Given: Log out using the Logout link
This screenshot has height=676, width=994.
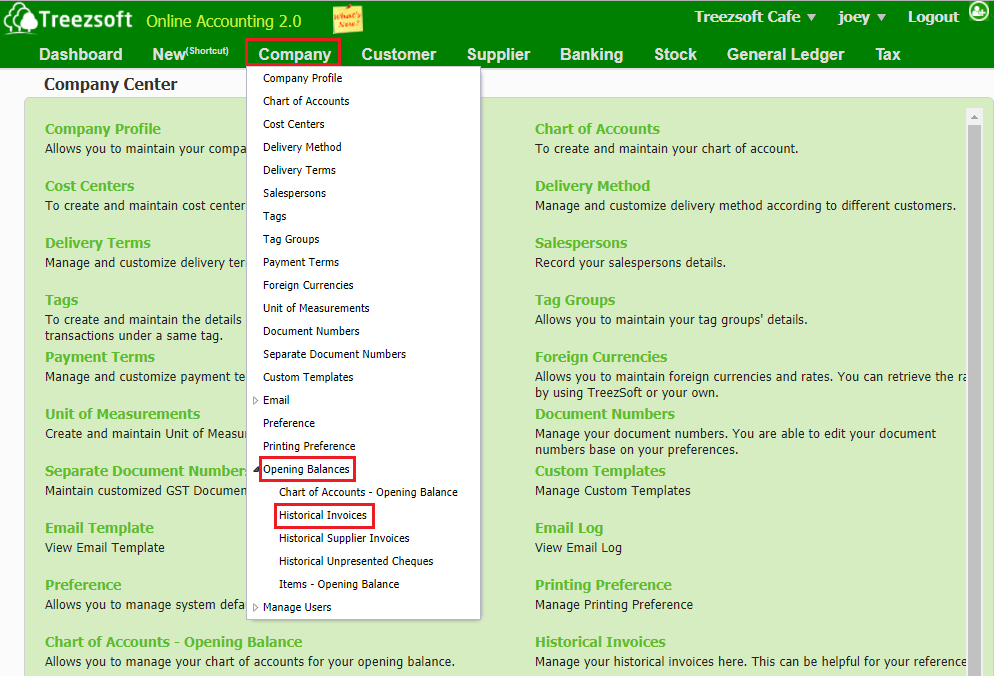Looking at the screenshot, I should tap(933, 17).
